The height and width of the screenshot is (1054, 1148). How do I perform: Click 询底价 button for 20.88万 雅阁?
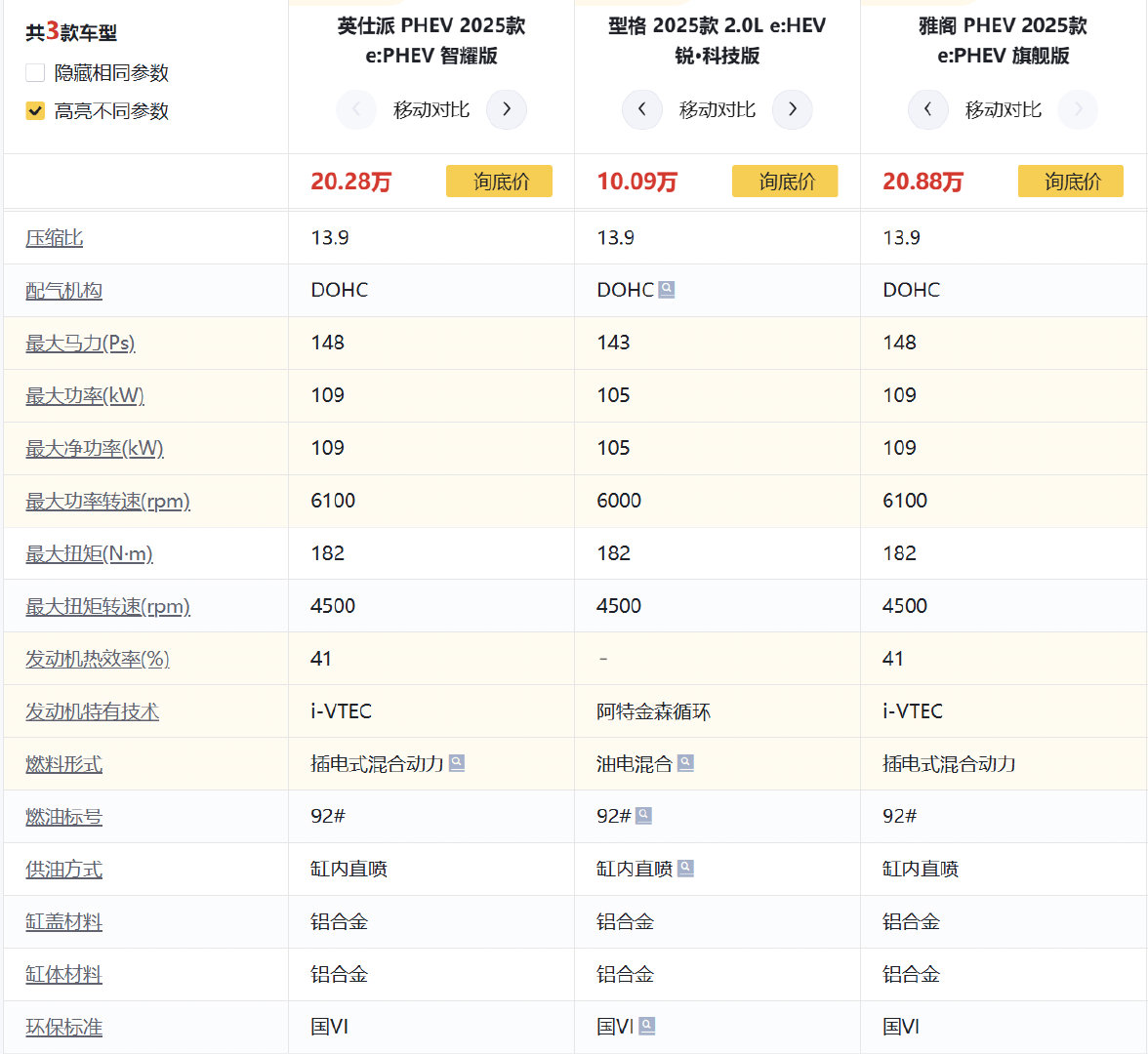tap(1070, 181)
